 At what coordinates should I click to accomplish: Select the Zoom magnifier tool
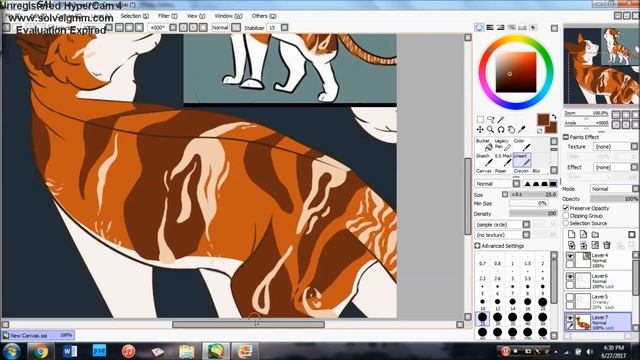[490, 129]
